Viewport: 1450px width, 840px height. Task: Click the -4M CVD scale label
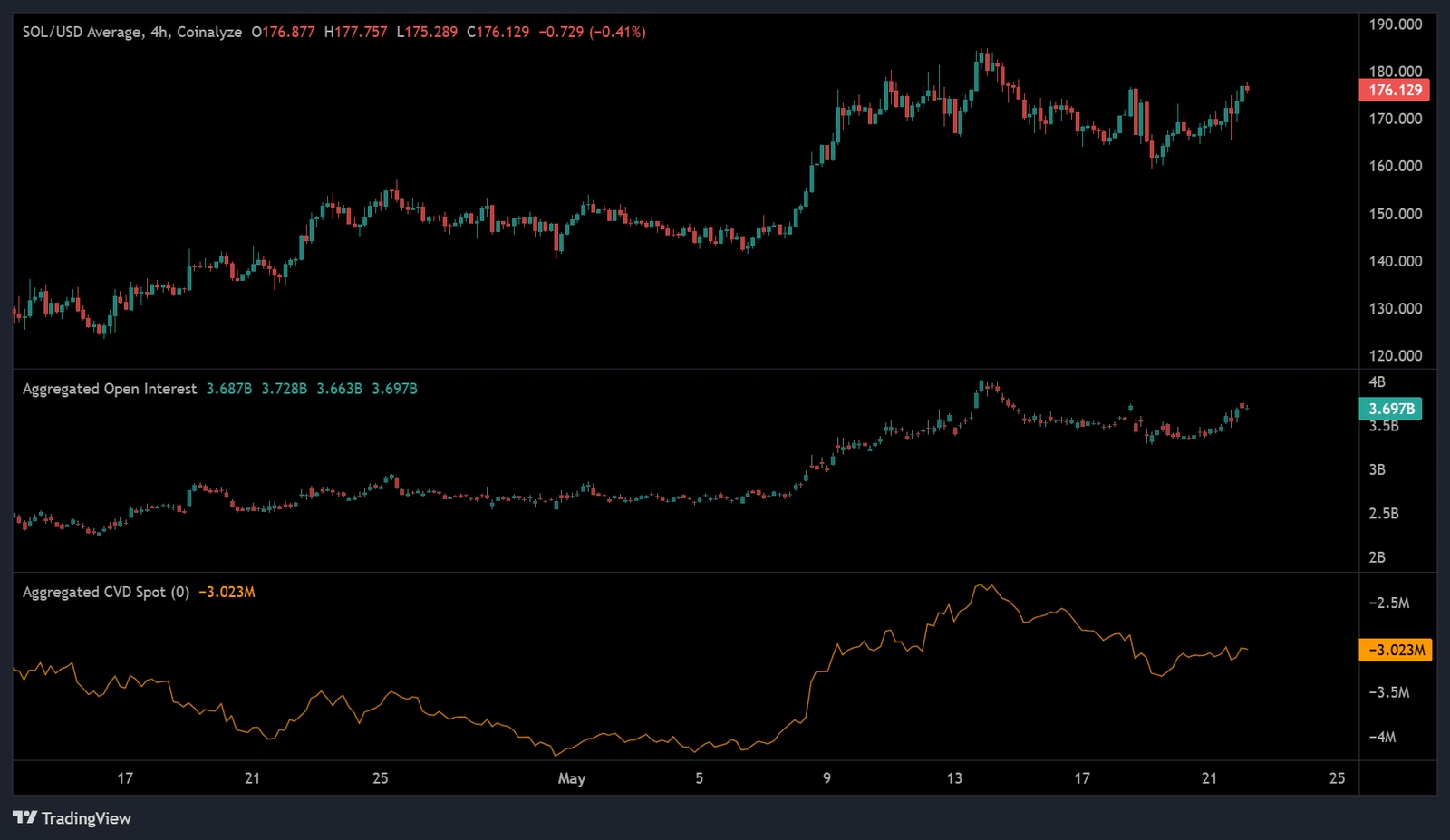click(1383, 737)
